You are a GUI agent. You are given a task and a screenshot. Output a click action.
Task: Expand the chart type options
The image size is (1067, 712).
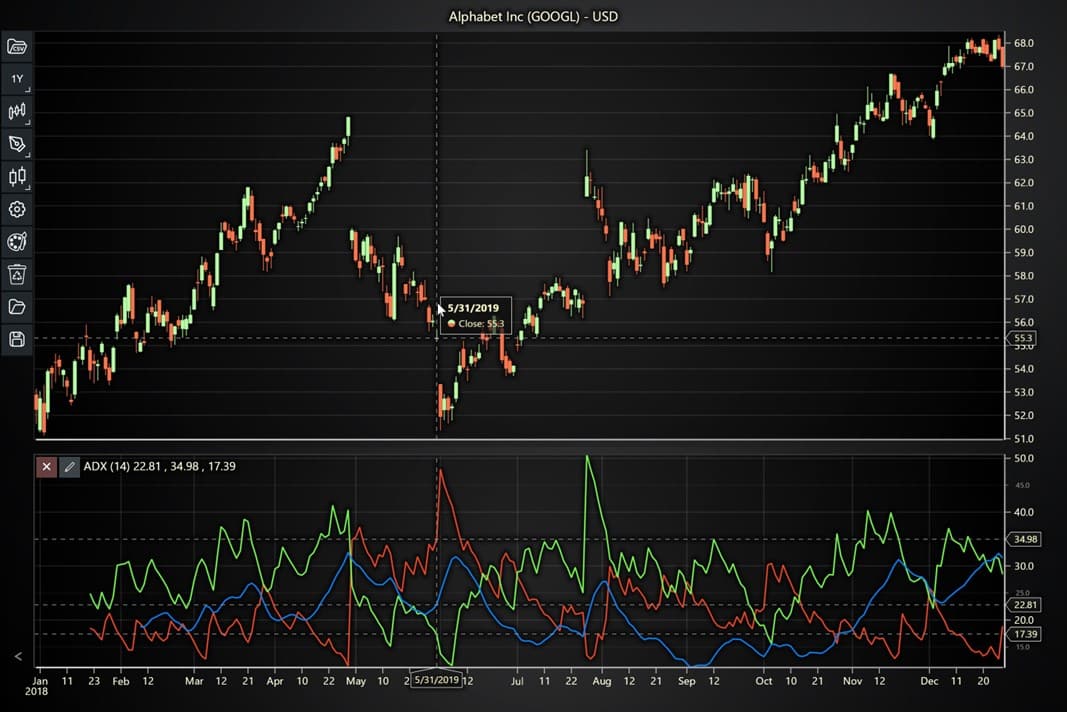point(28,186)
